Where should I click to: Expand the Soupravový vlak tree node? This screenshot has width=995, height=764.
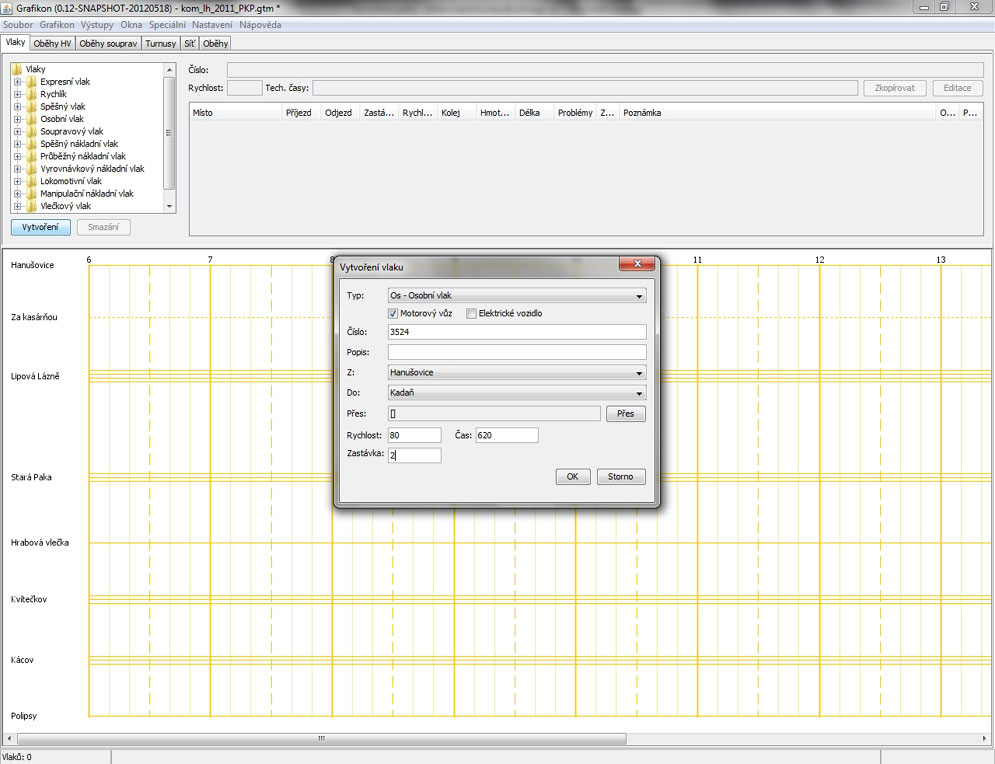[18, 131]
